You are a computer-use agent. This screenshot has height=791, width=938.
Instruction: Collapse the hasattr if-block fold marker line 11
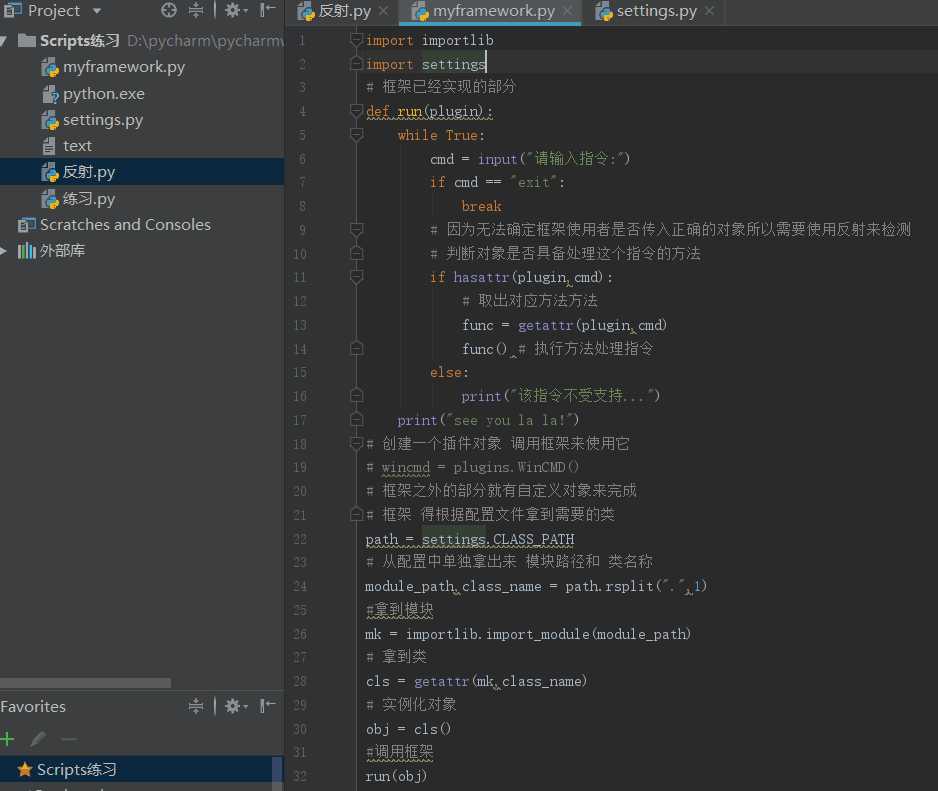point(356,277)
